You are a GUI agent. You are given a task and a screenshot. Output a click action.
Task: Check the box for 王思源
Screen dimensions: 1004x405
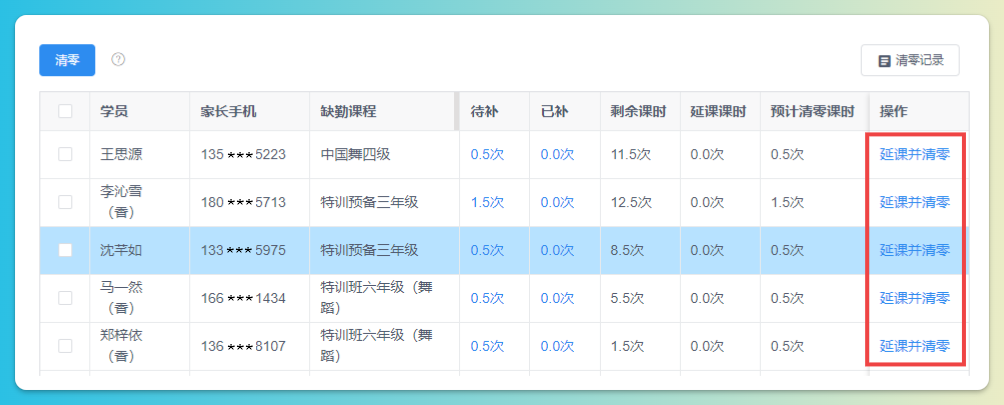pos(65,154)
